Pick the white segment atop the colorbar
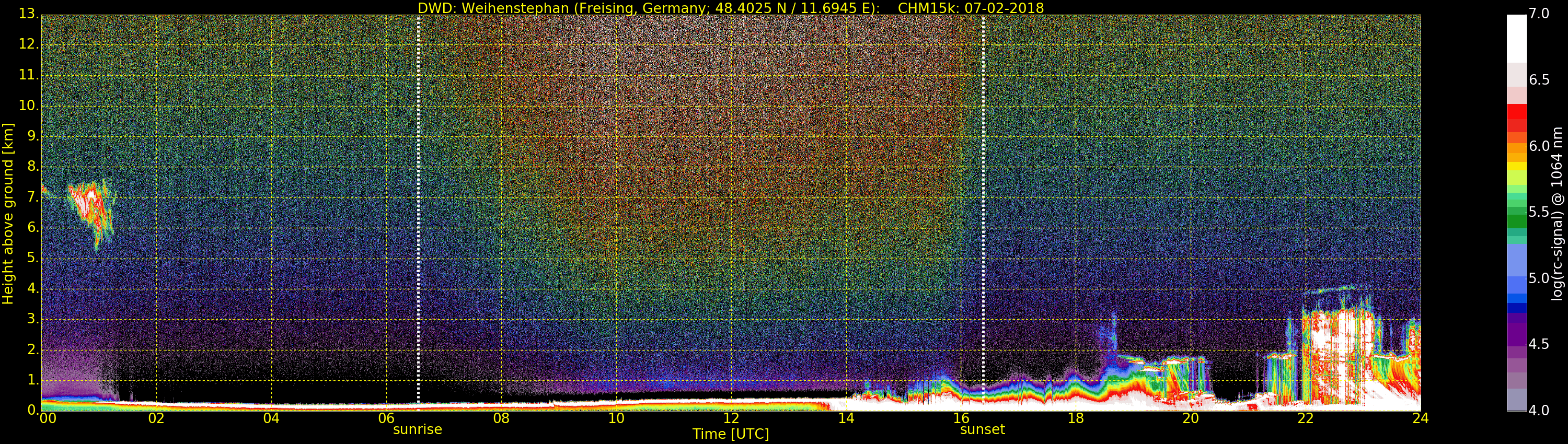This screenshot has width=1568, height=444. (x=1516, y=39)
